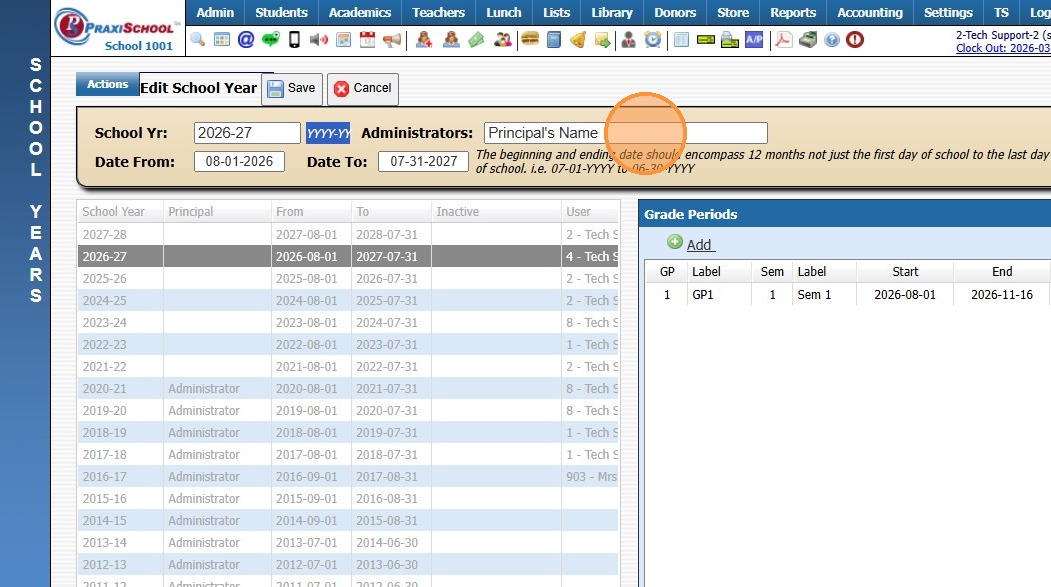Click the red date calendar icon

(x=367, y=40)
